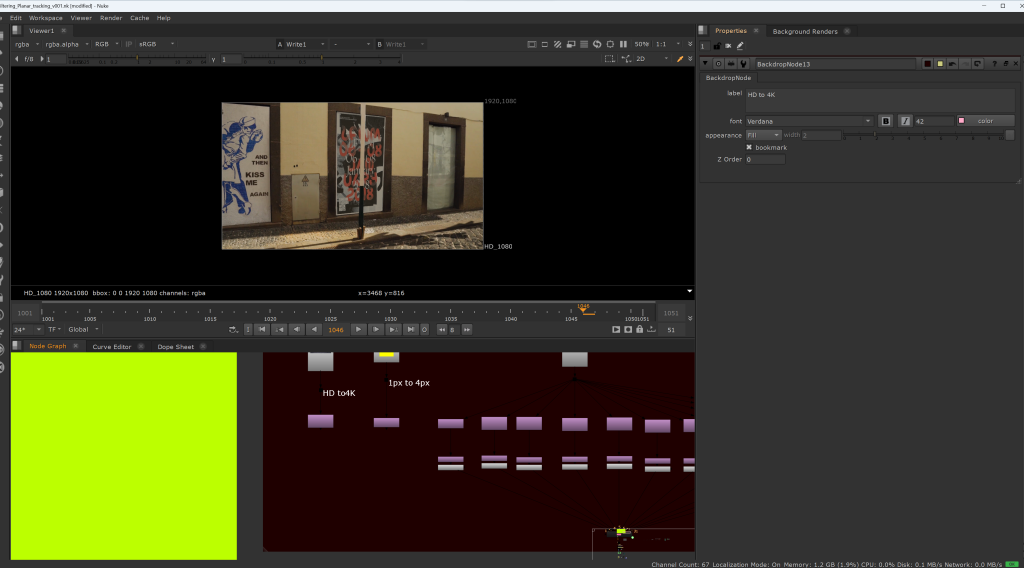Switch to the Curve Editor tab
The image size is (1024, 568).
(112, 346)
